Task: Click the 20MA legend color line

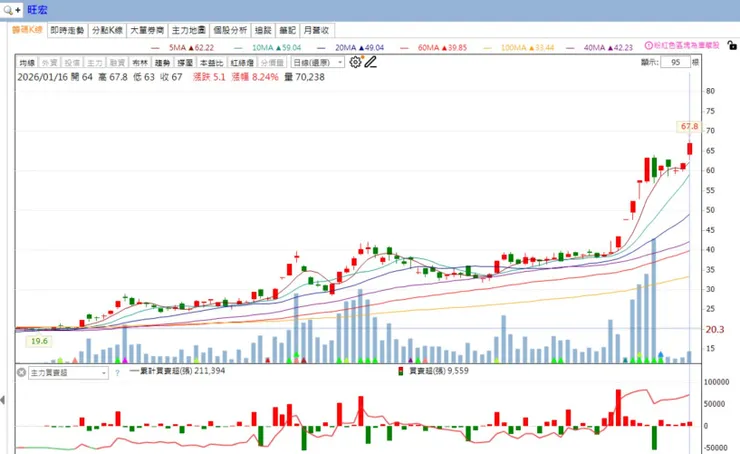Action: (x=321, y=48)
